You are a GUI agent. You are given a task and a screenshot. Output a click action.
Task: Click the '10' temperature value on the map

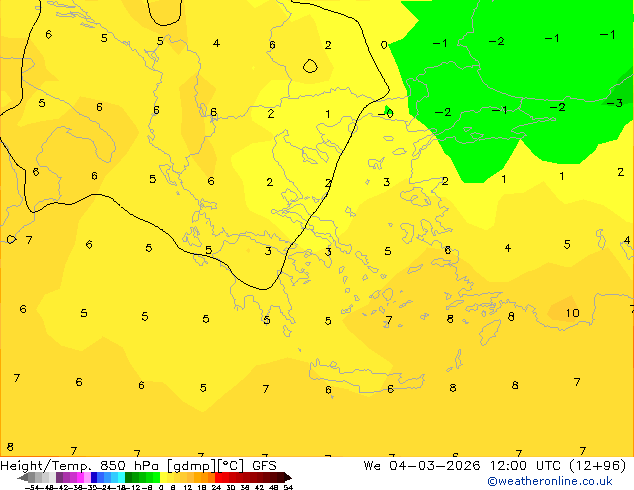(573, 313)
